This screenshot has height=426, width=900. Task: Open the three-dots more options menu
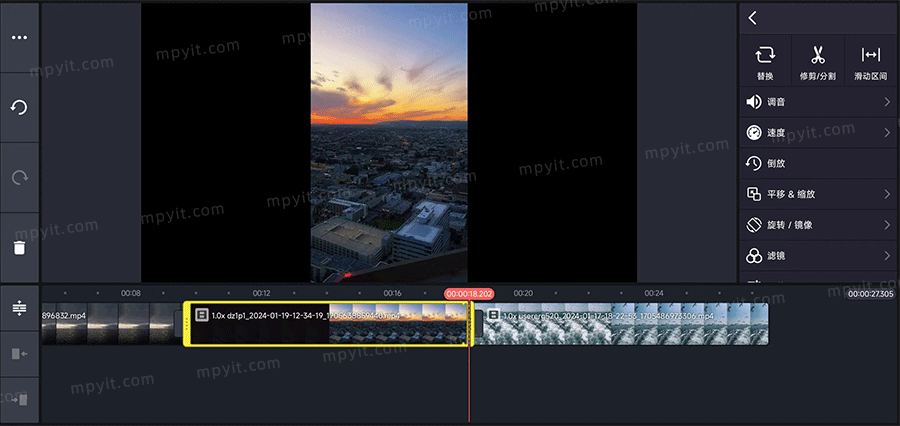tap(20, 38)
